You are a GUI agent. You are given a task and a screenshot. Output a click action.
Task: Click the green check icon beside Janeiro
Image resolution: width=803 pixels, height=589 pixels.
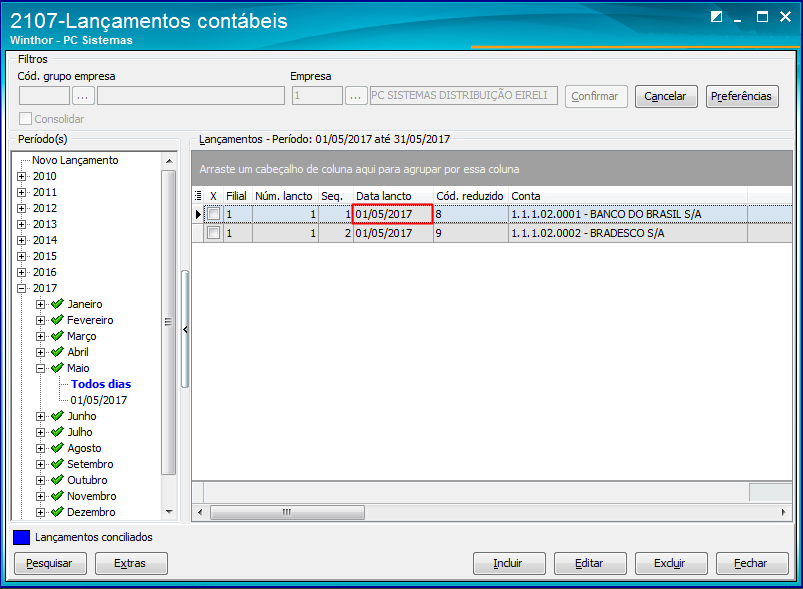tap(57, 304)
